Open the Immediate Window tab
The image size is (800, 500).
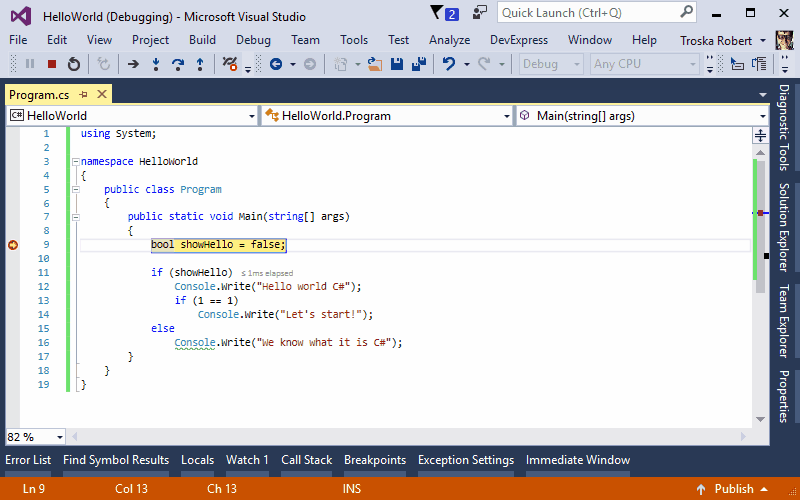pos(578,460)
